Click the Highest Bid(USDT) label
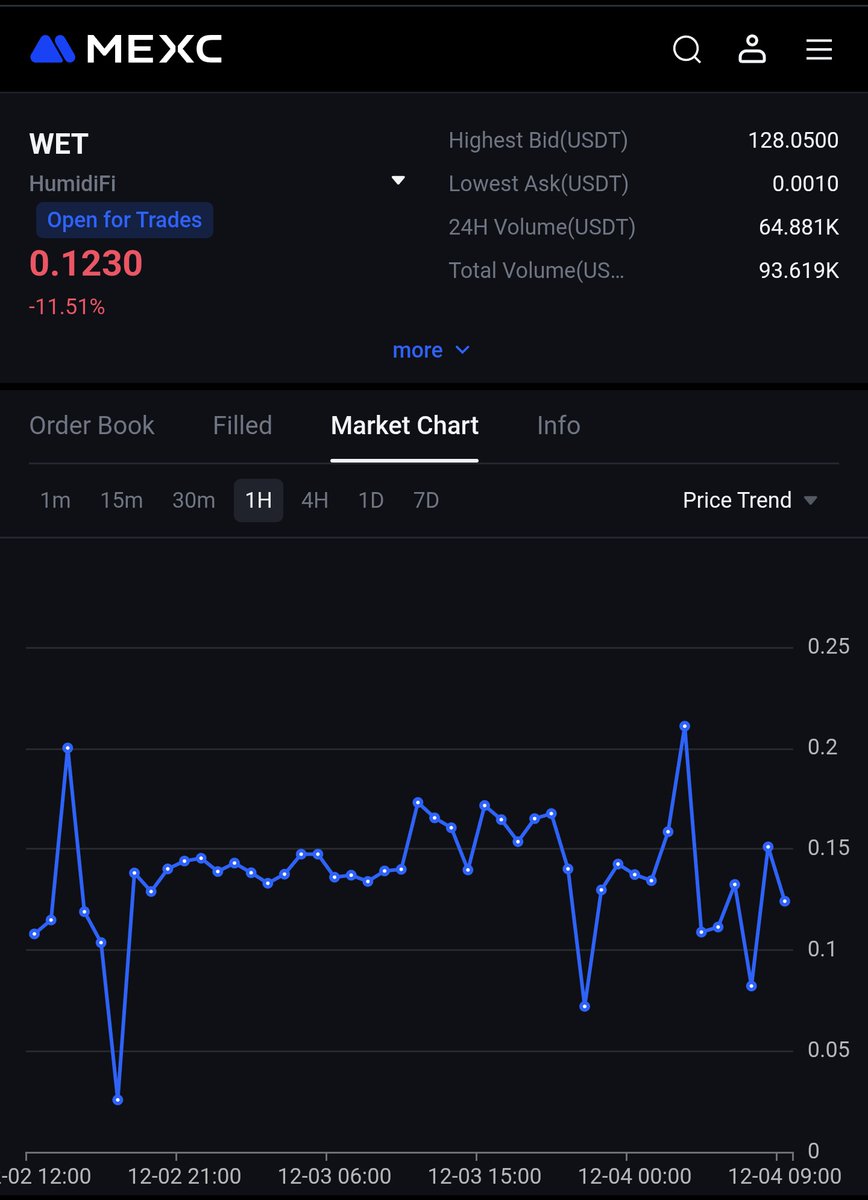This screenshot has height=1200, width=868. point(538,141)
